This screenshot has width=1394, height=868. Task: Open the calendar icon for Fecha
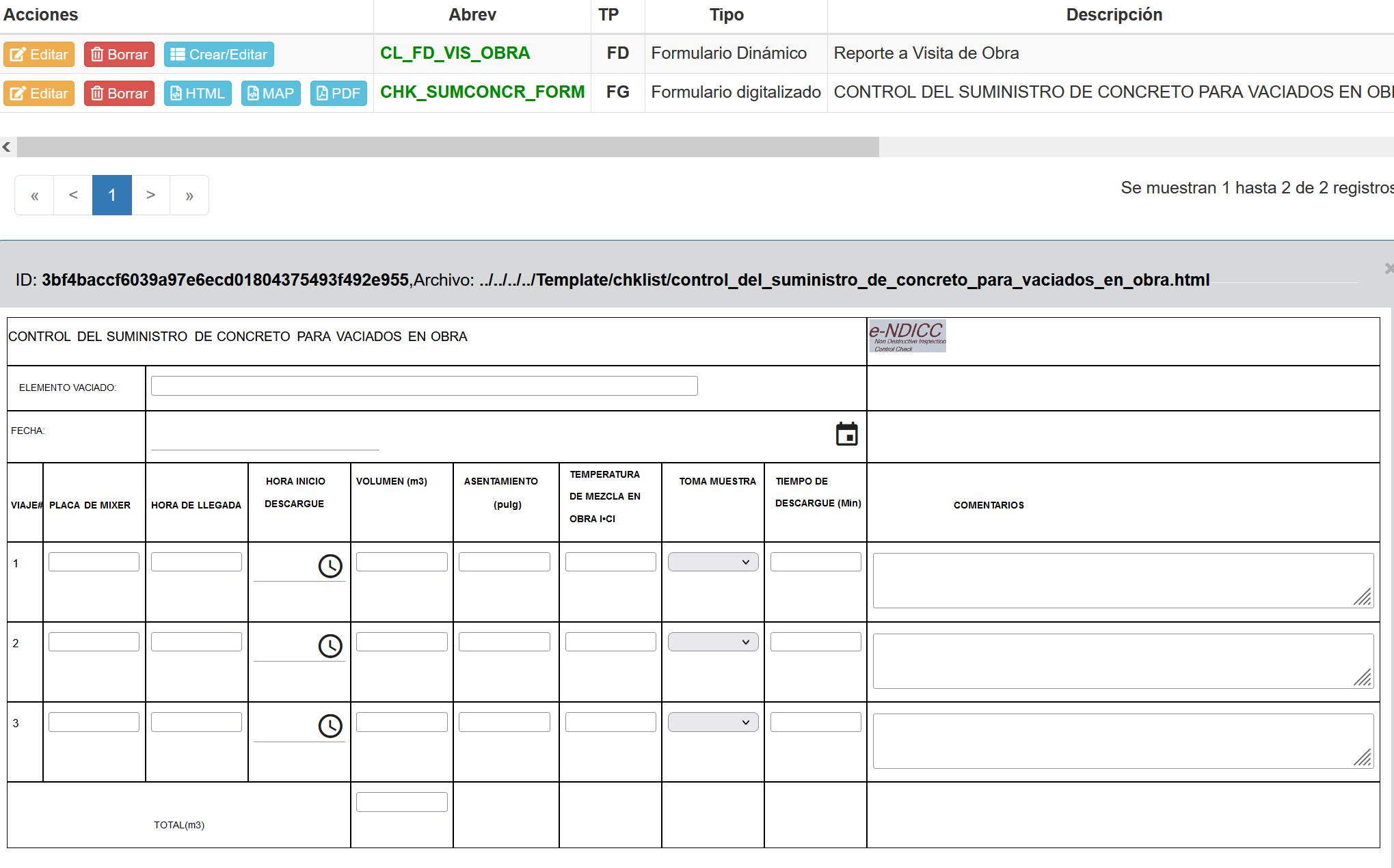(846, 434)
